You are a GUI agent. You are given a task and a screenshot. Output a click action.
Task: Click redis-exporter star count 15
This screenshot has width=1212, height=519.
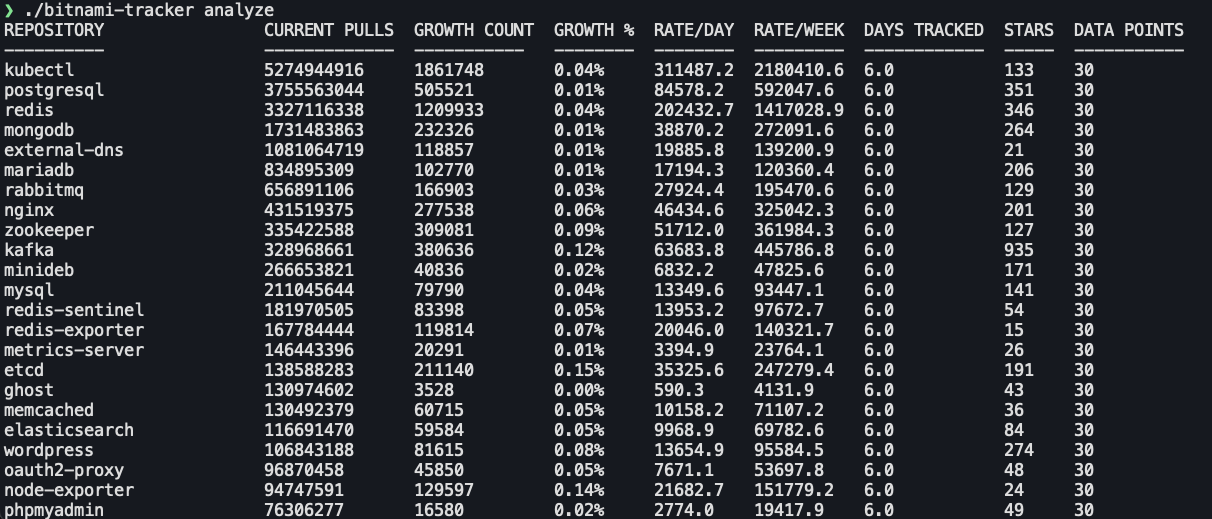pos(1014,330)
